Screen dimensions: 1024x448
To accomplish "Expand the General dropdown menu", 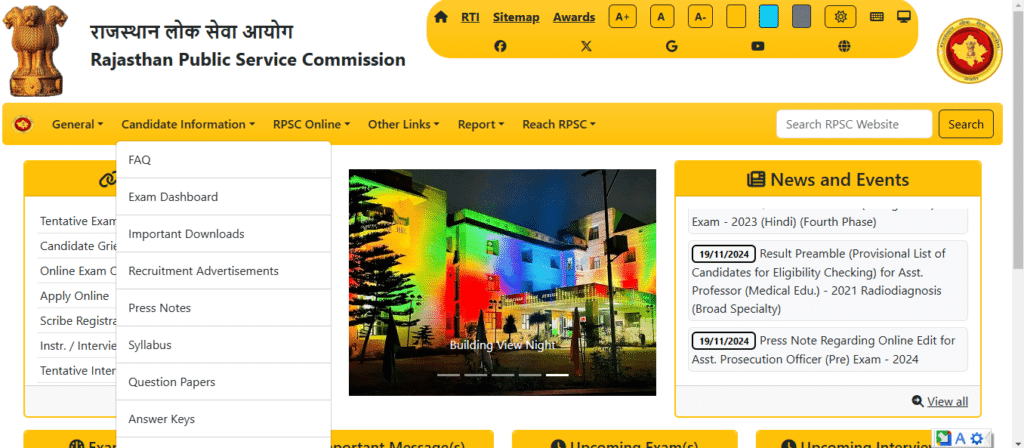I will (x=77, y=124).
